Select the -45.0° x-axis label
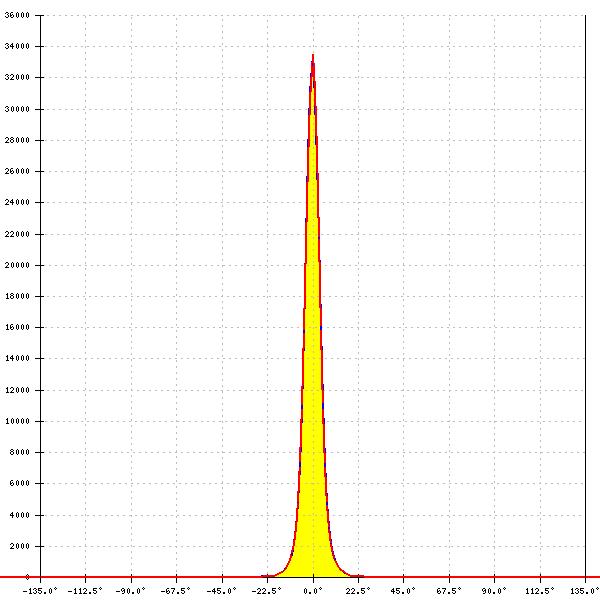Viewport: 600px width, 600px height. click(x=222, y=591)
